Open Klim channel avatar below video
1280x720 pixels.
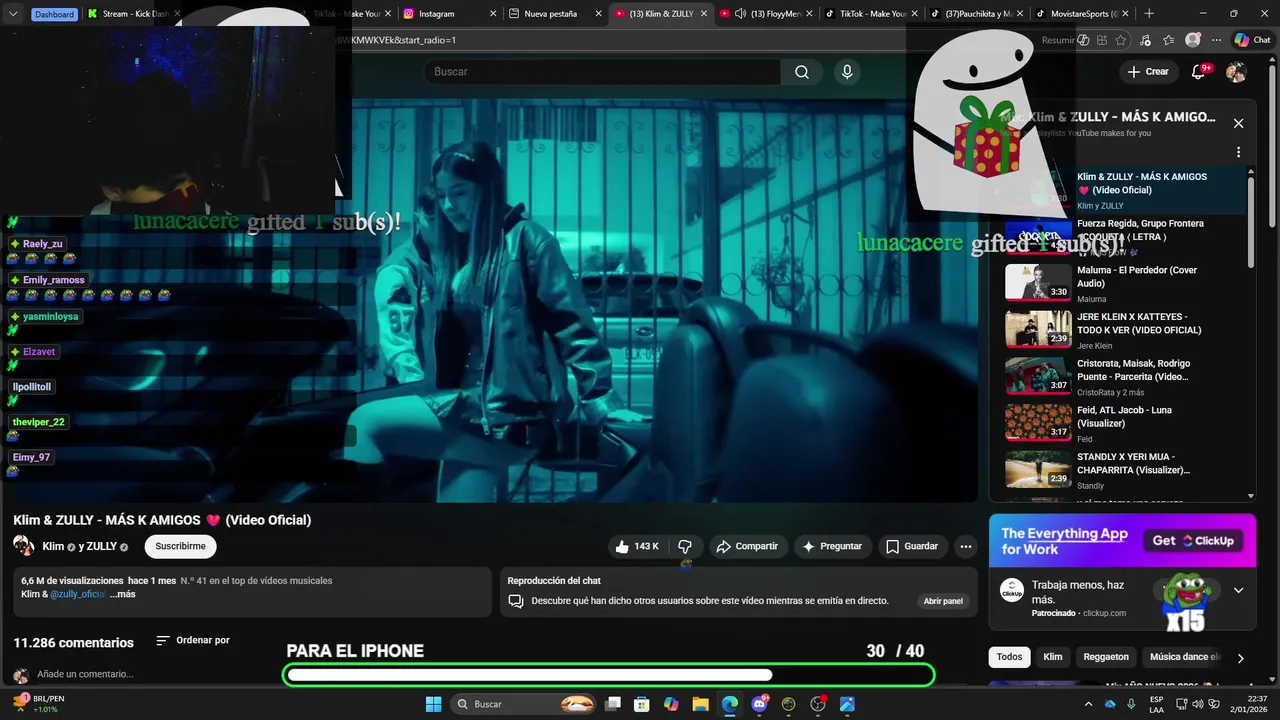(24, 546)
